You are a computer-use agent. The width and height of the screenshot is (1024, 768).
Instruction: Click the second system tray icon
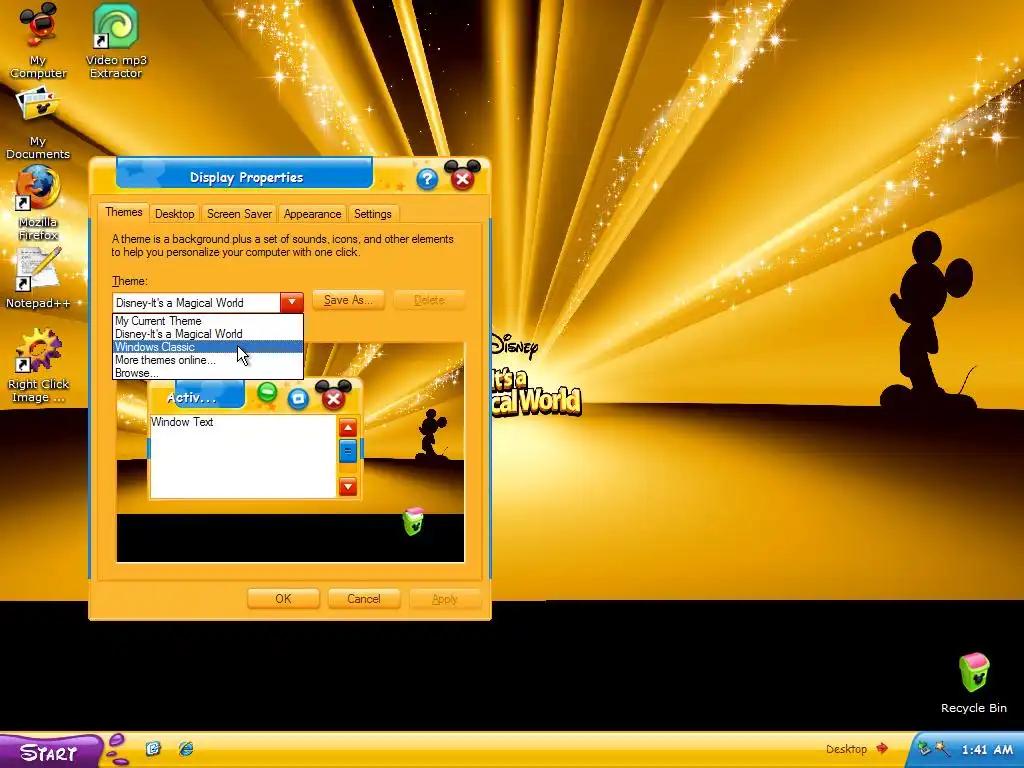pyautogui.click(x=941, y=749)
